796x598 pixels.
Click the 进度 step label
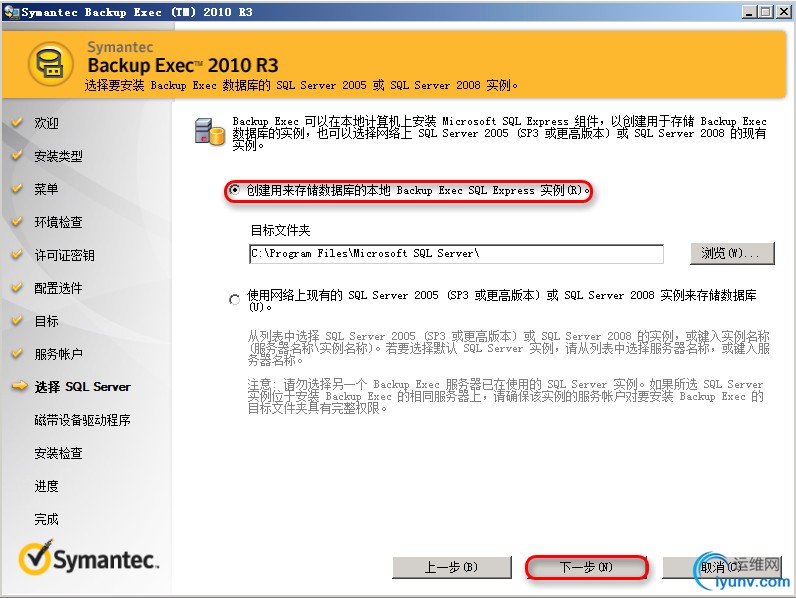point(46,486)
